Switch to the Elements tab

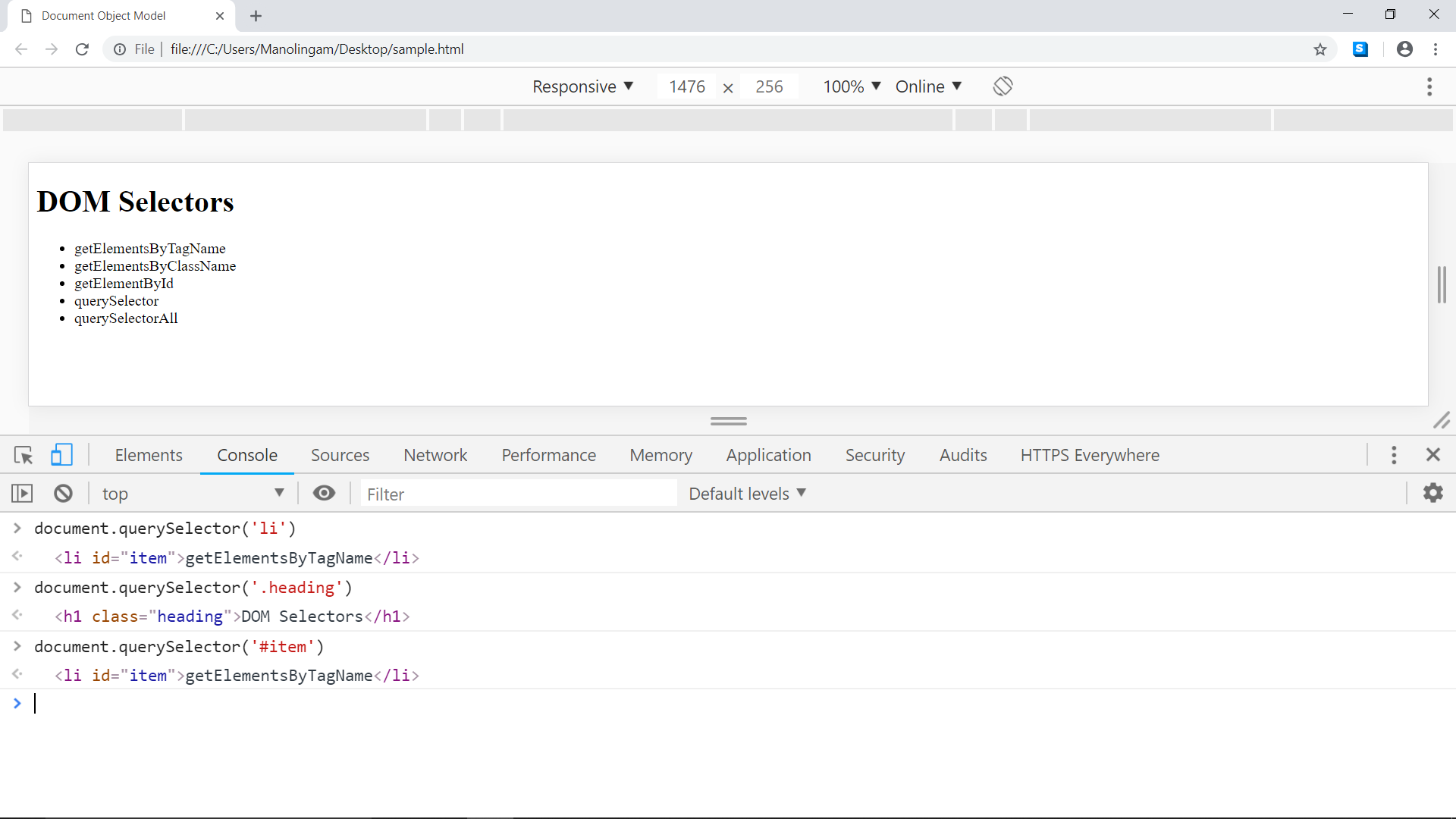149,455
